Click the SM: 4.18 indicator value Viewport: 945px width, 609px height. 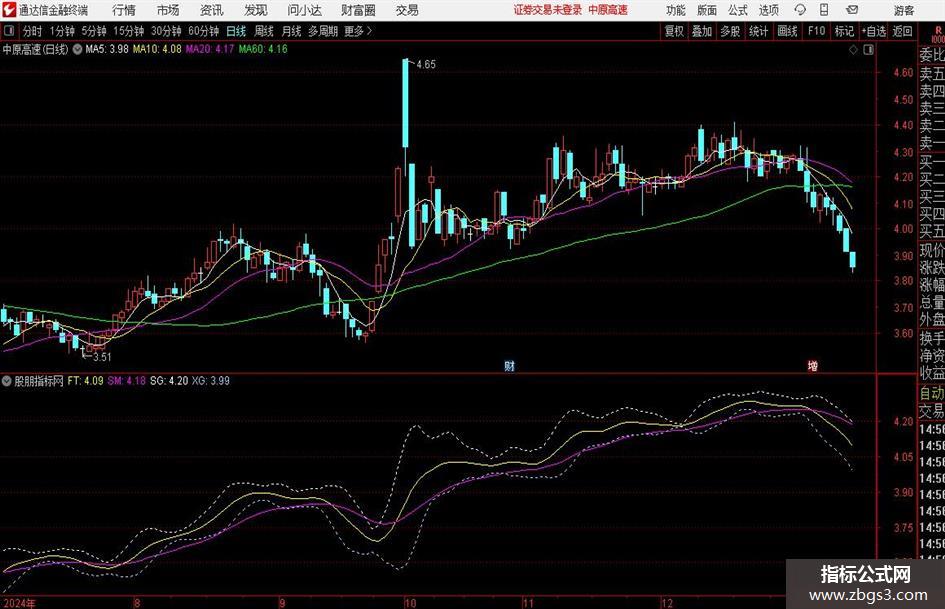127,381
